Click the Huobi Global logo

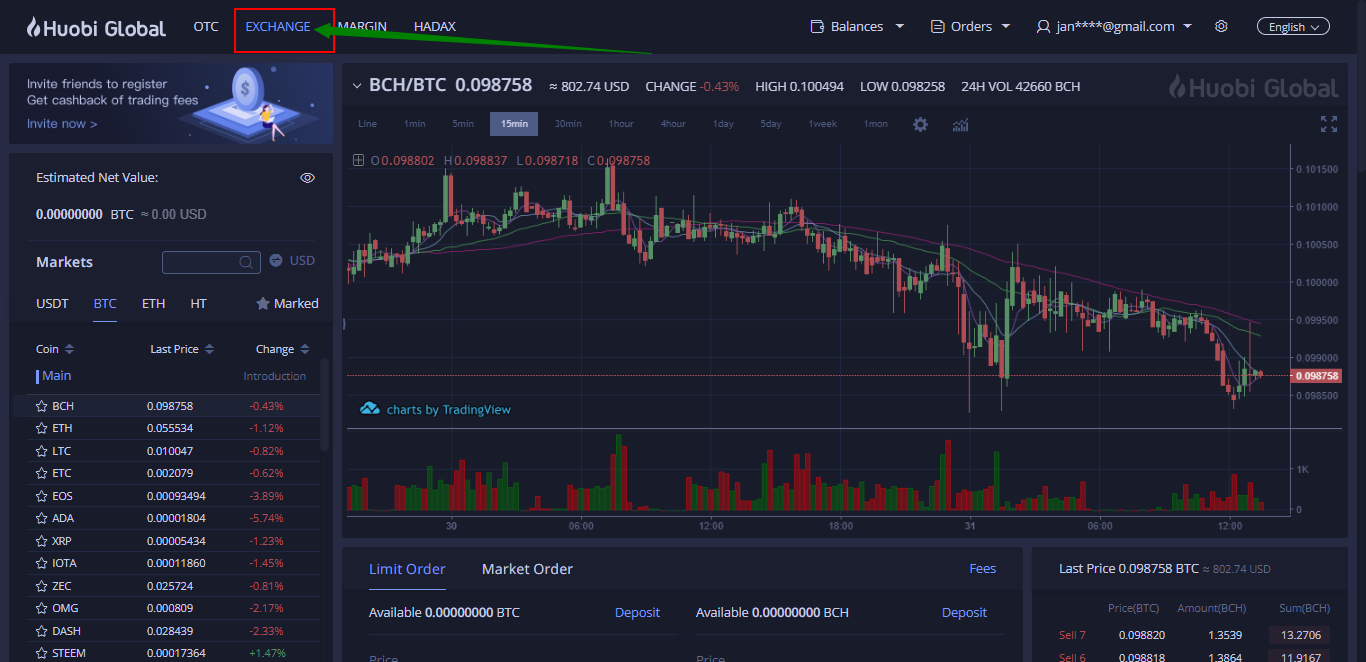(x=96, y=27)
